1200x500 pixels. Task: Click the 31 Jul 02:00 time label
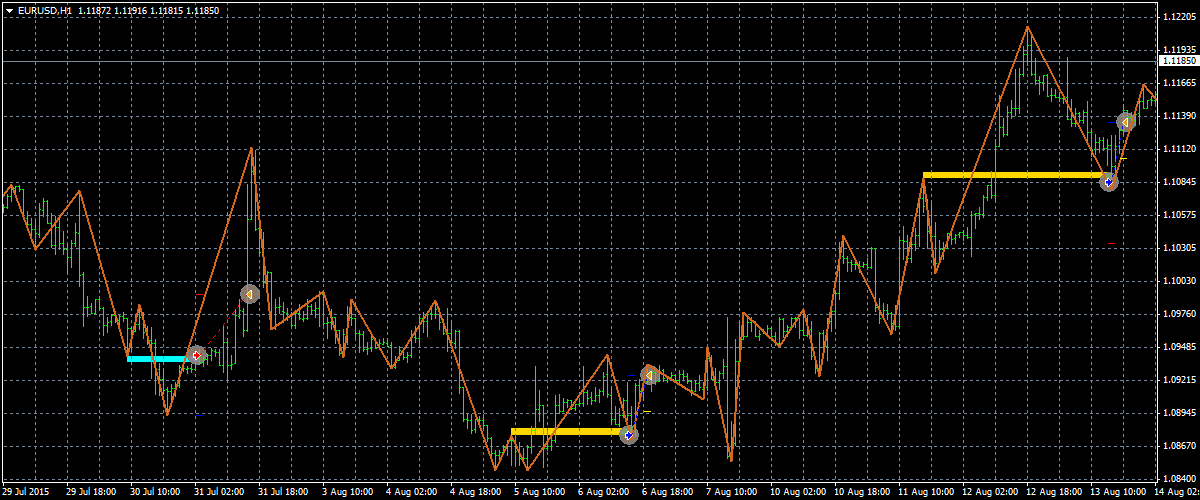[x=220, y=493]
